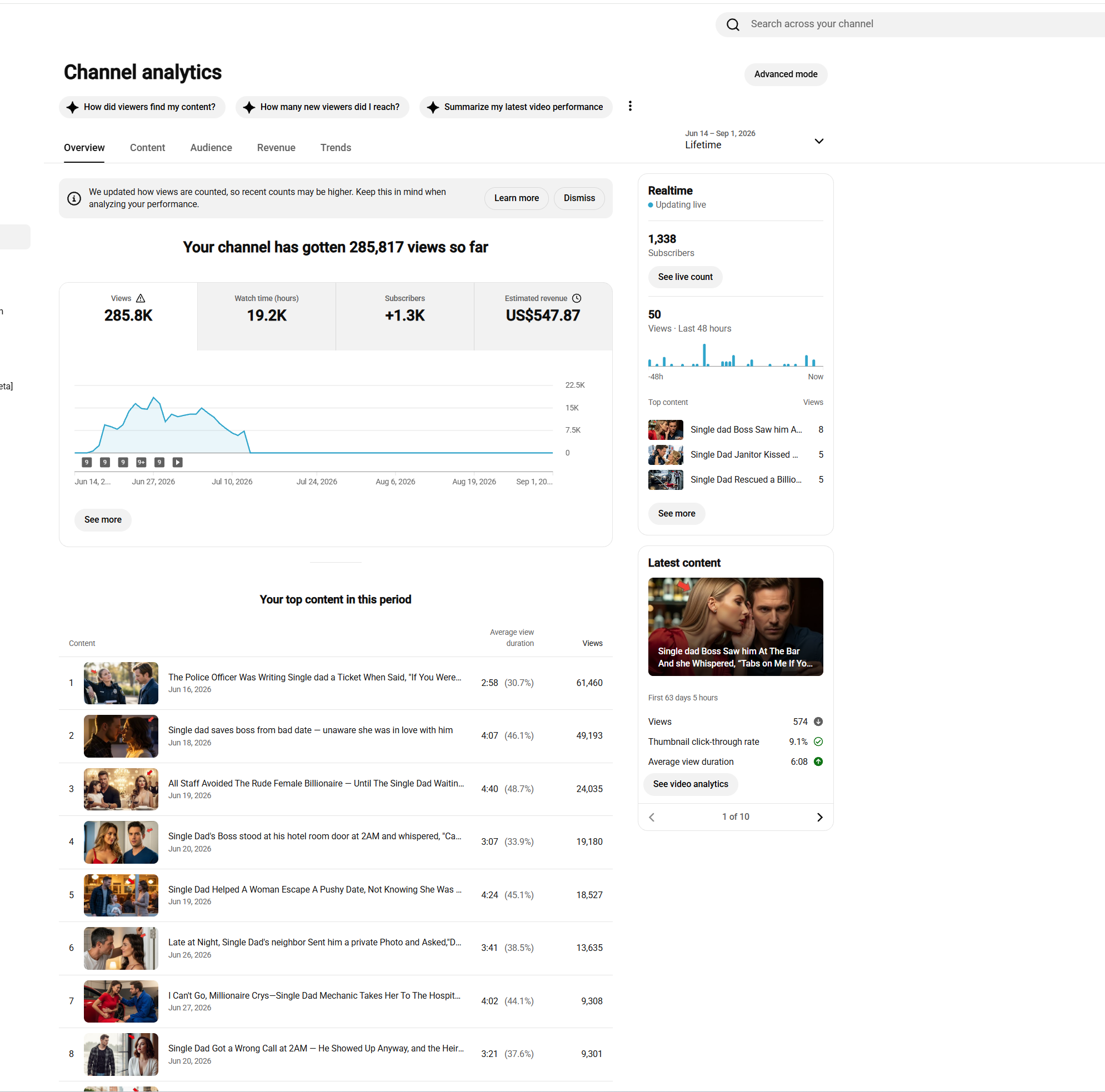The height and width of the screenshot is (1092, 1105).
Task: Click the 9+ uploads marker on timeline
Action: coord(141,462)
